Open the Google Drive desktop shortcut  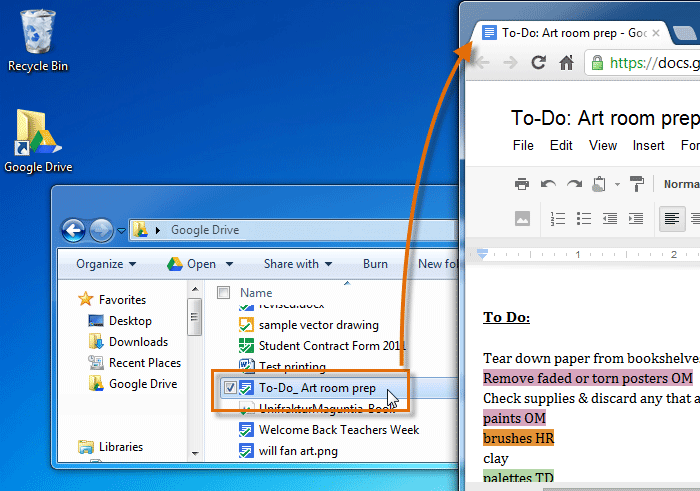[38, 141]
